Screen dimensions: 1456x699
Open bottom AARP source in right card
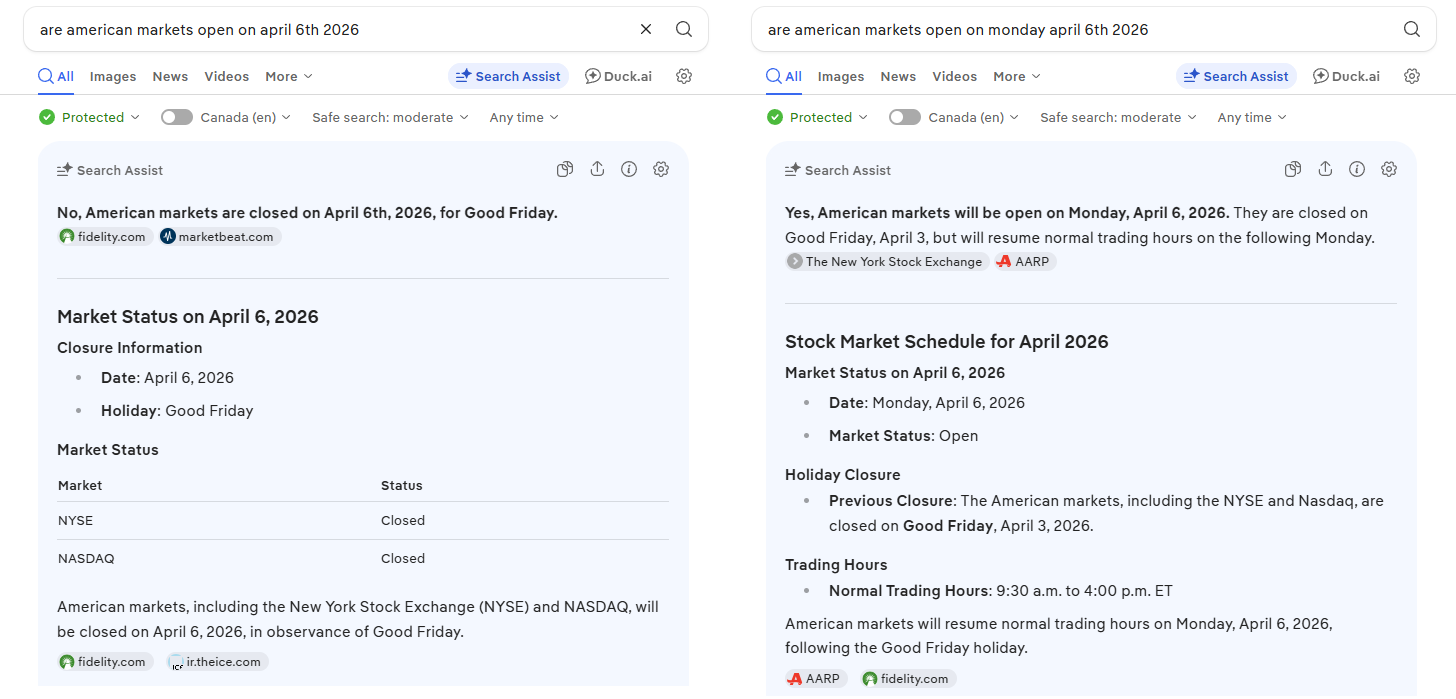click(x=815, y=679)
